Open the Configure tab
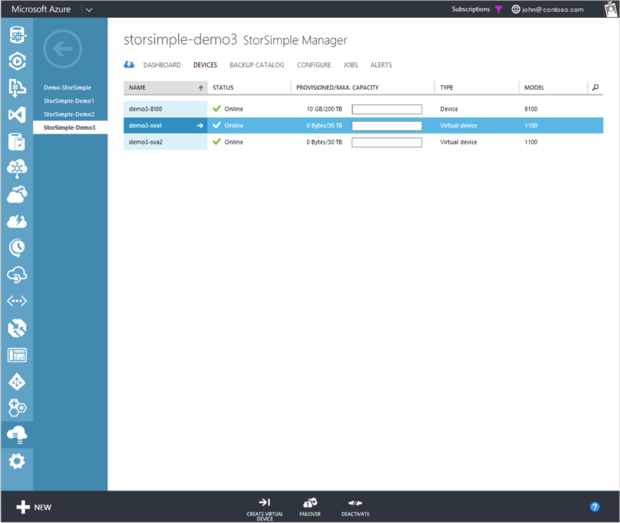Image resolution: width=620 pixels, height=523 pixels. click(314, 65)
